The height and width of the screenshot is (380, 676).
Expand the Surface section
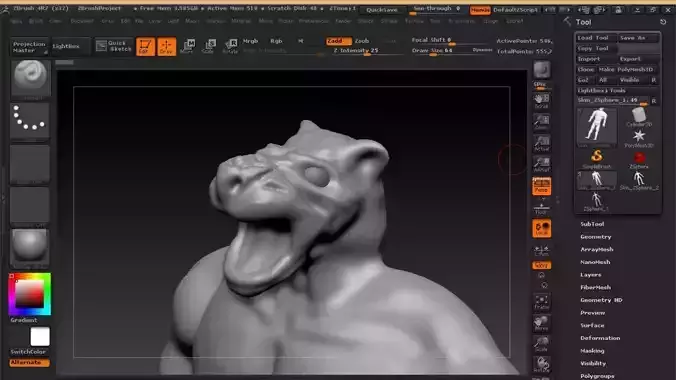pyautogui.click(x=592, y=325)
